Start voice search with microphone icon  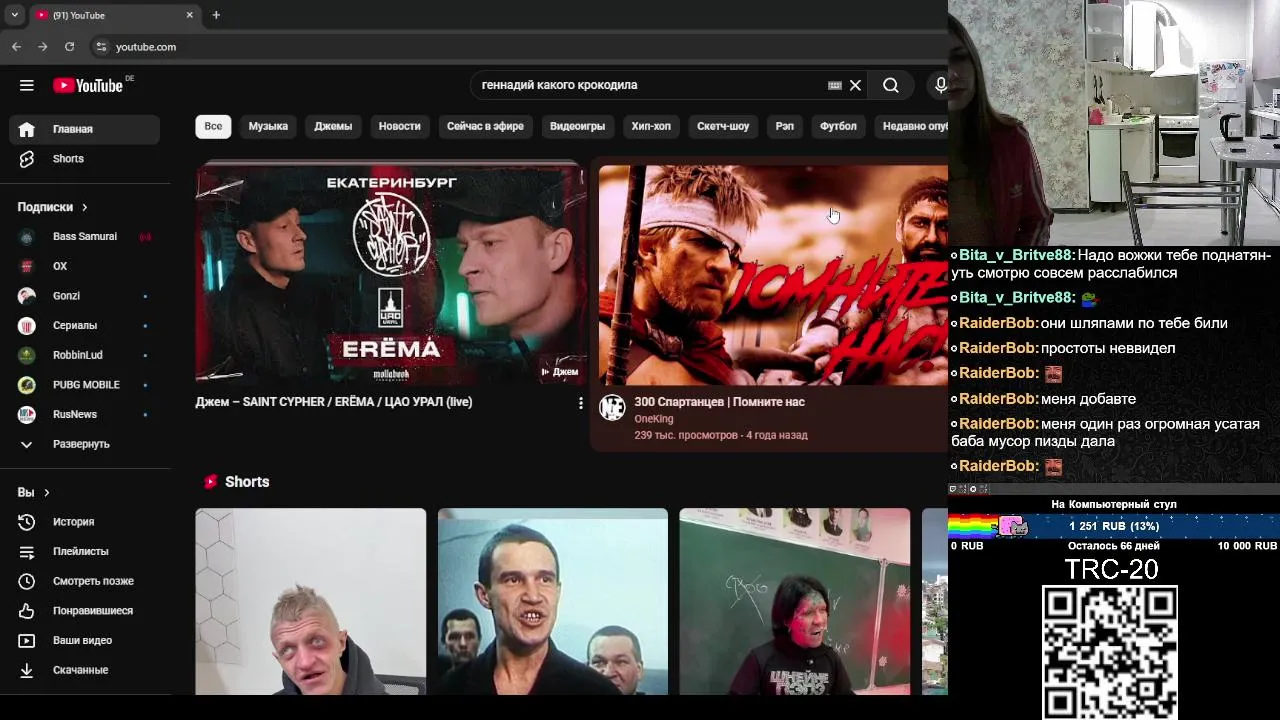tap(940, 85)
